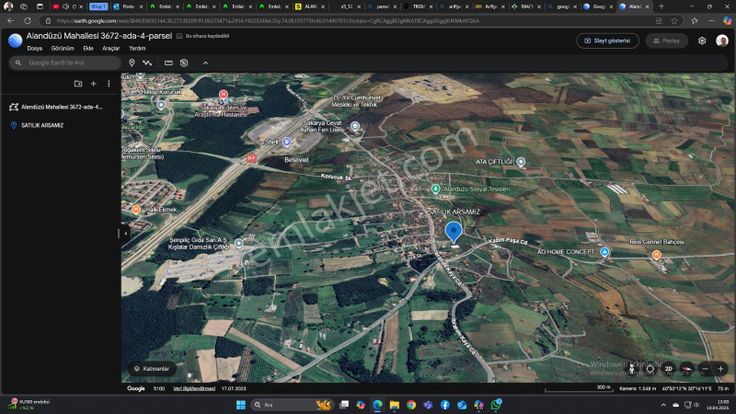This screenshot has width=736, height=414.
Task: Click the Alandüzü Sosyal Tesisleri green marker
Action: pos(436,189)
